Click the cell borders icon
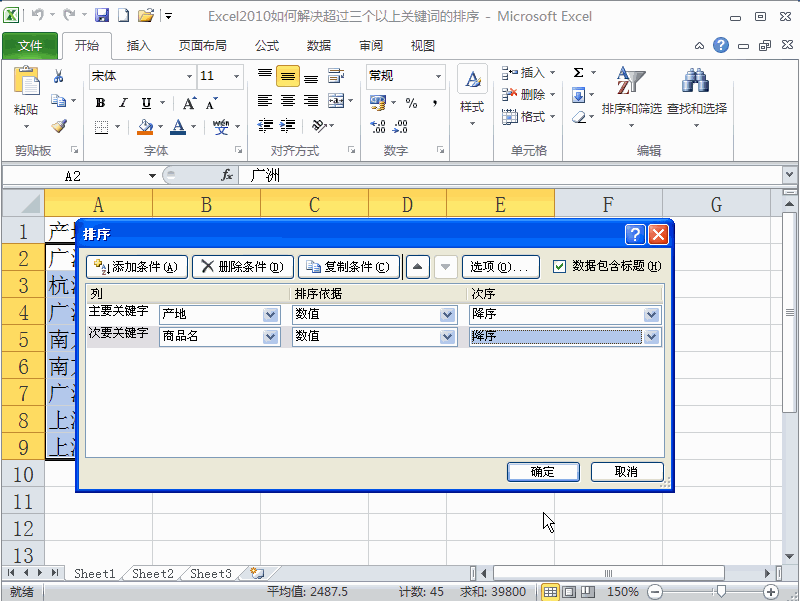The height and width of the screenshot is (601, 800). (102, 127)
